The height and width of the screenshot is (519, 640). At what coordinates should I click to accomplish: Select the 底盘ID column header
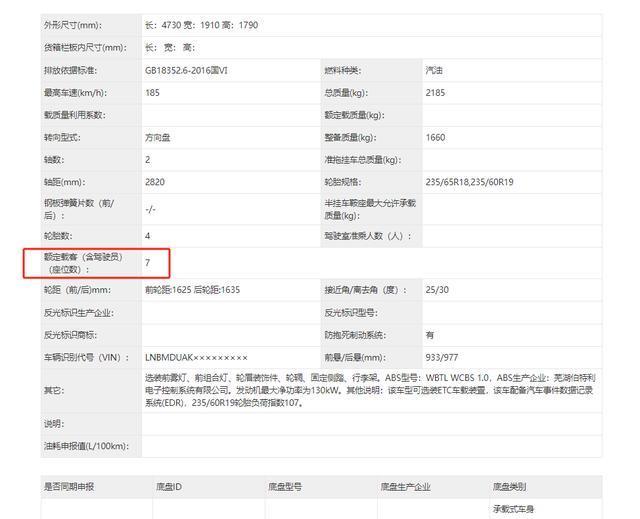[170, 487]
